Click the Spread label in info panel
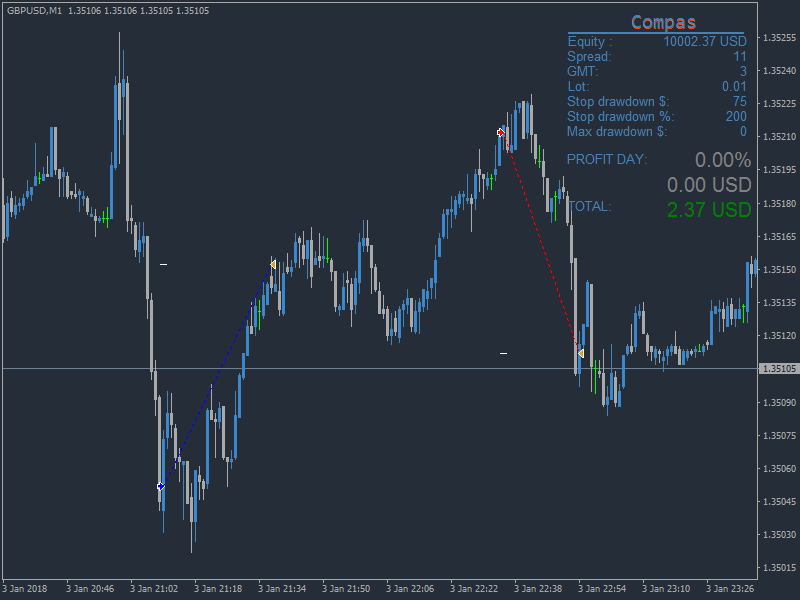 [x=589, y=56]
